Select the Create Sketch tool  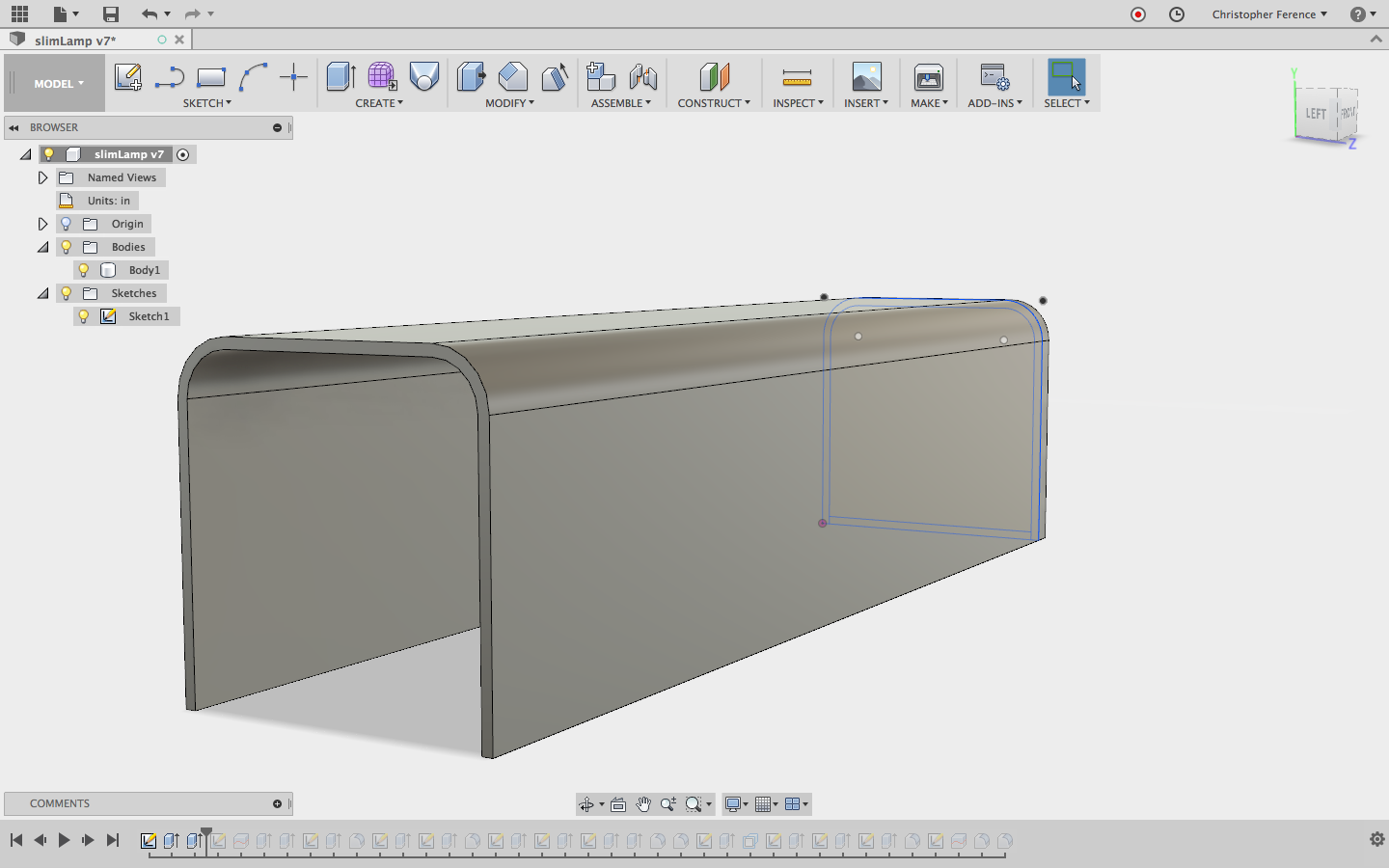[x=128, y=77]
